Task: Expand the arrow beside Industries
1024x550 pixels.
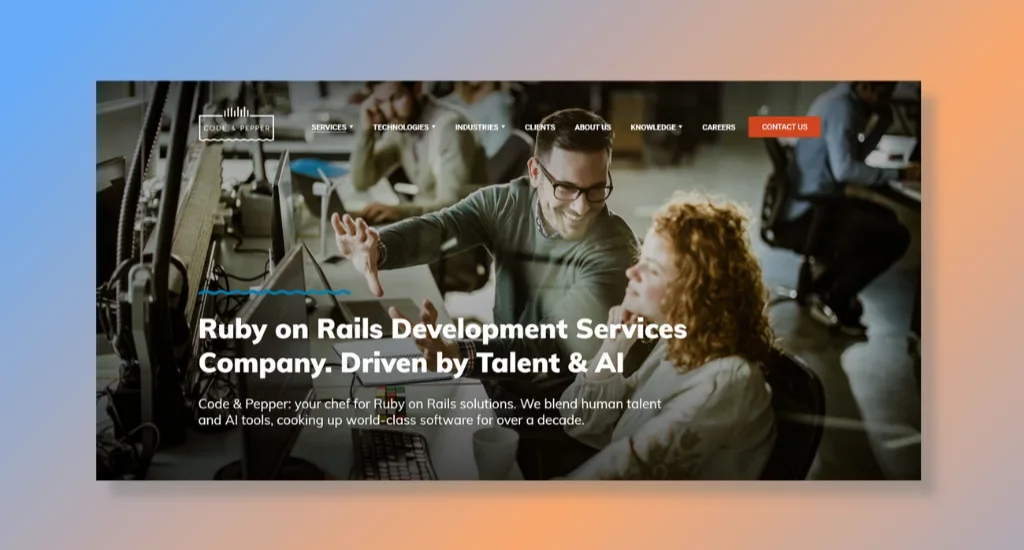Action: click(x=503, y=127)
